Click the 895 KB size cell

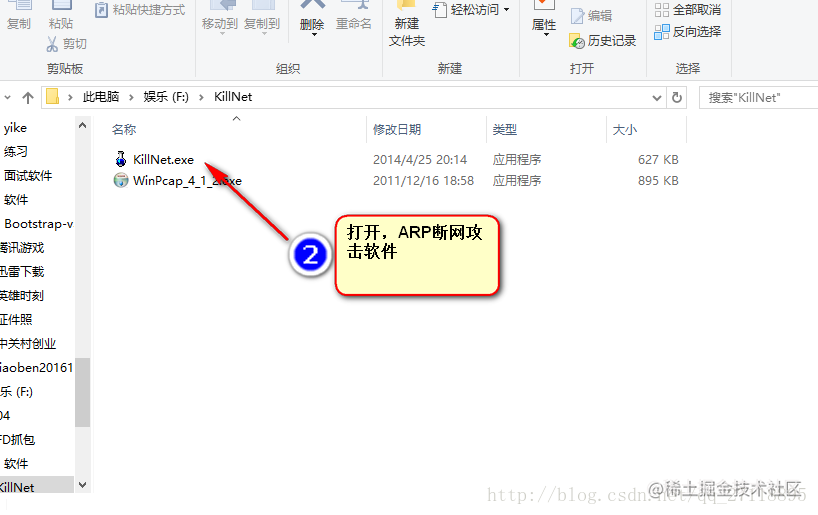click(658, 181)
